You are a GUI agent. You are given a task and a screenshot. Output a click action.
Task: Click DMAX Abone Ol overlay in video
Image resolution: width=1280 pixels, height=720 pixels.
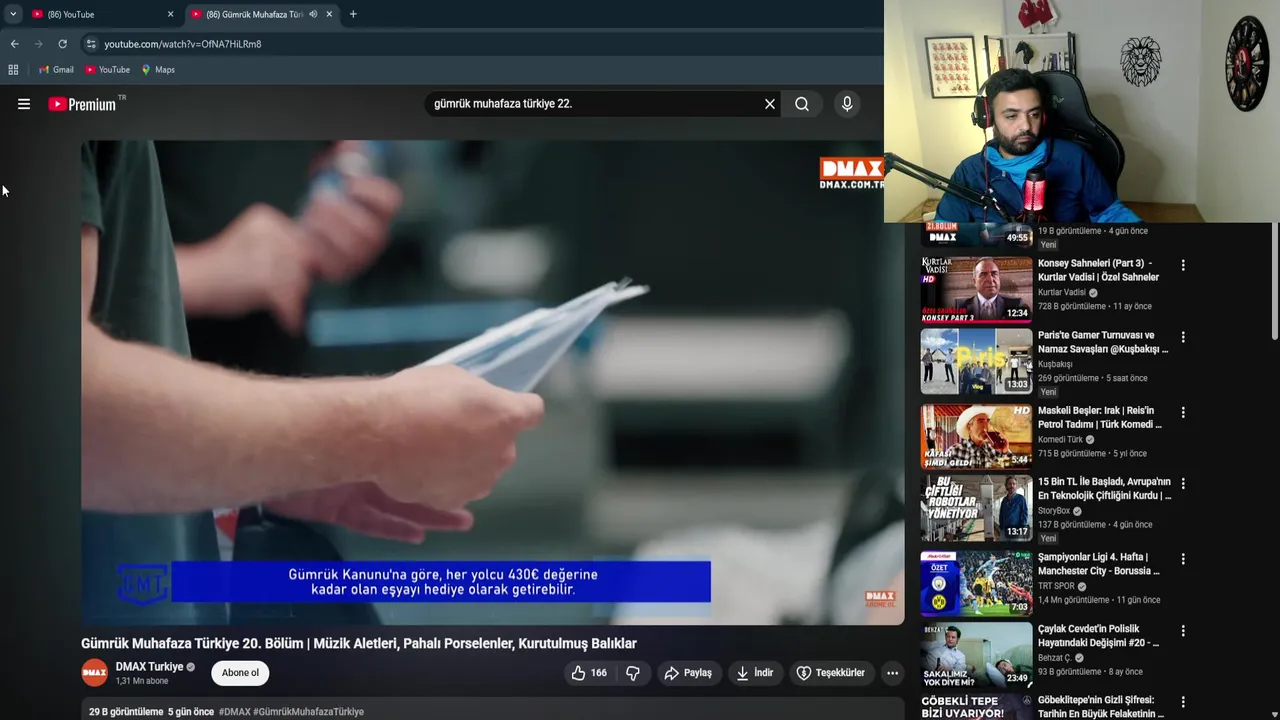click(x=880, y=597)
